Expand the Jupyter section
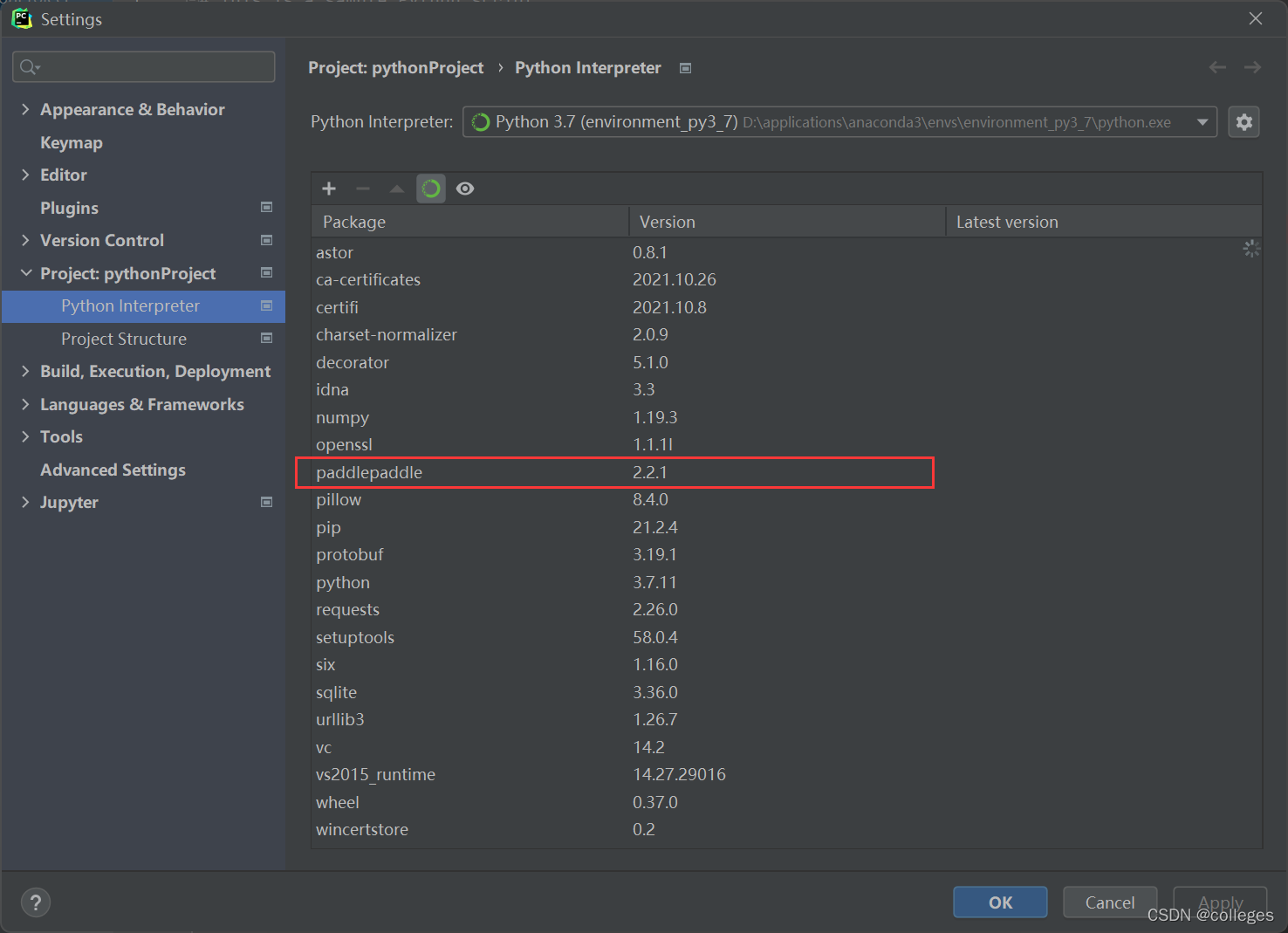This screenshot has width=1288, height=933. pos(25,502)
